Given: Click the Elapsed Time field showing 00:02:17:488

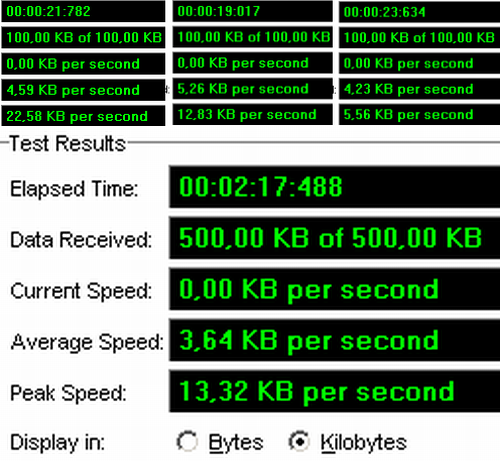Looking at the screenshot, I should tap(335, 187).
